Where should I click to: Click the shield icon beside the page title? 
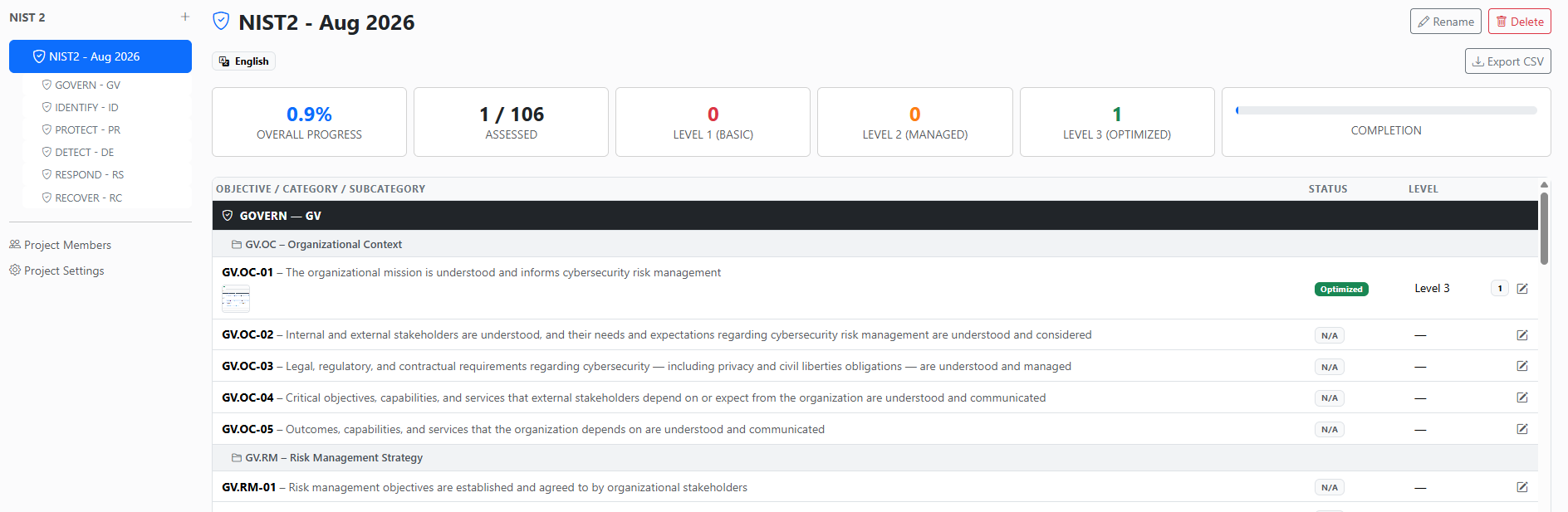[x=221, y=22]
